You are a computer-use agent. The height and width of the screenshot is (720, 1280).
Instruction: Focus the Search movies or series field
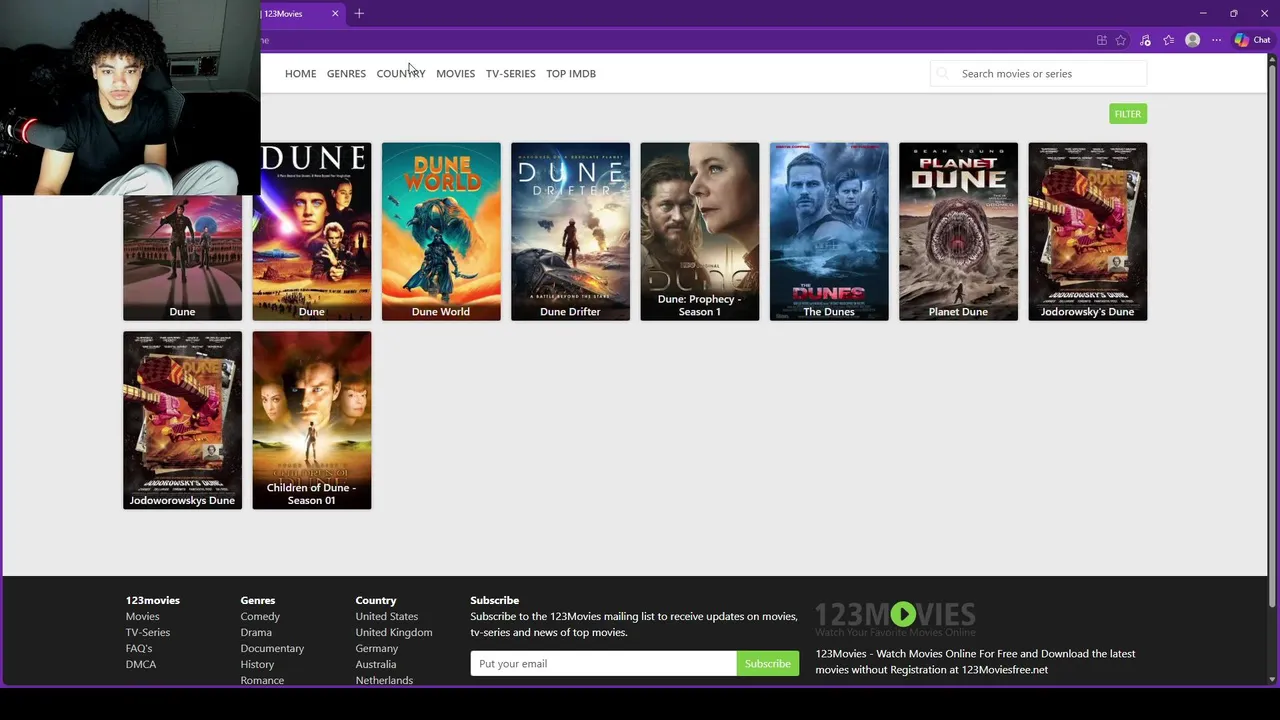point(1038,73)
